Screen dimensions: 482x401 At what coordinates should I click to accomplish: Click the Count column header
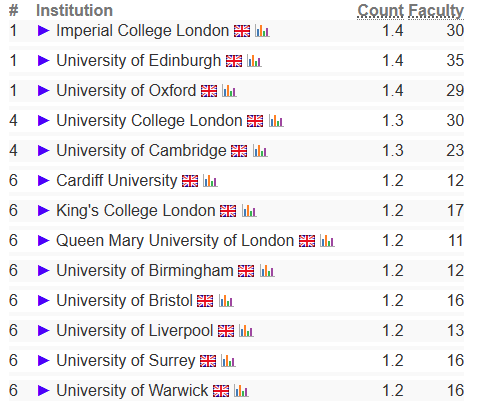(x=381, y=11)
